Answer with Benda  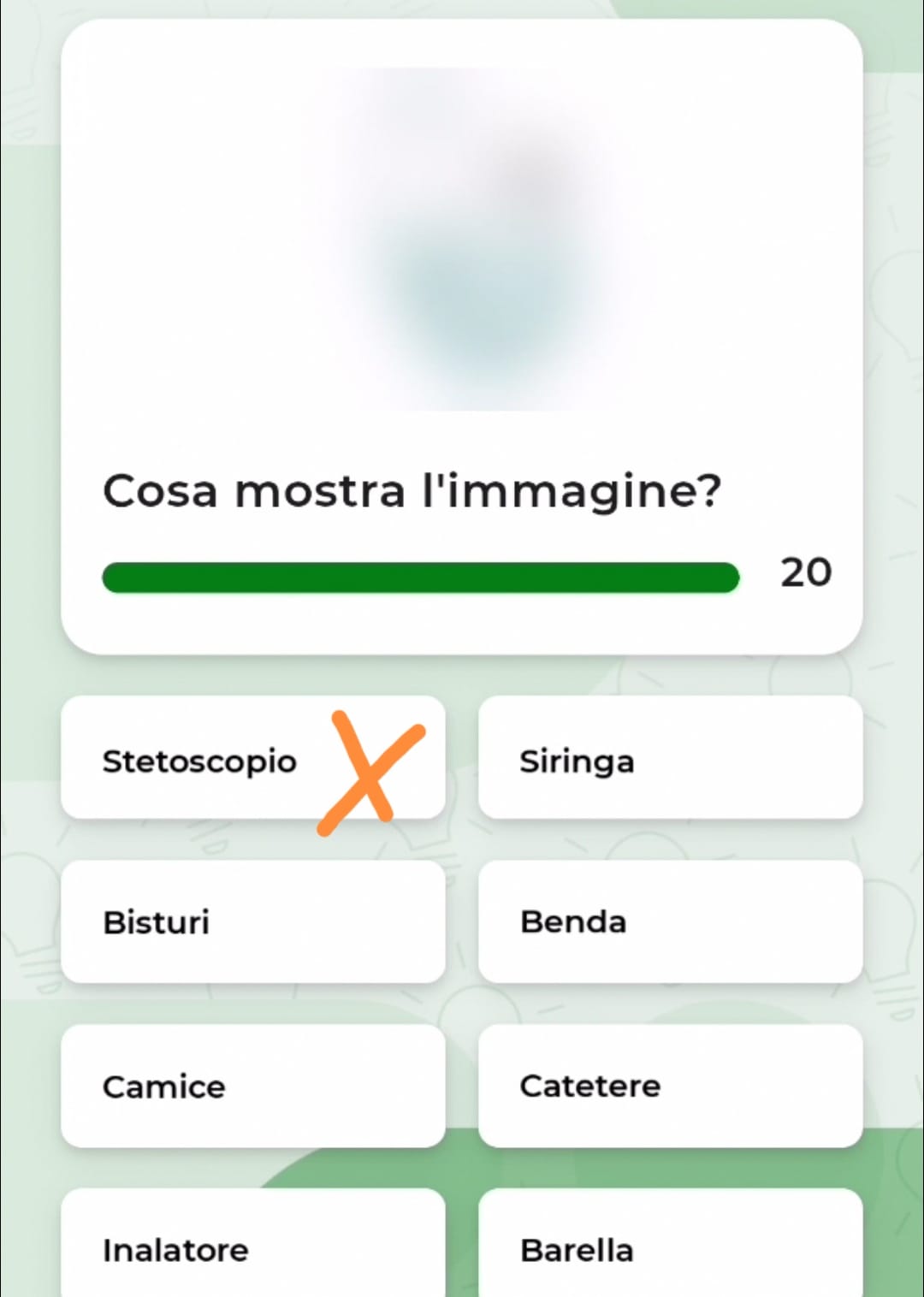pos(671,921)
